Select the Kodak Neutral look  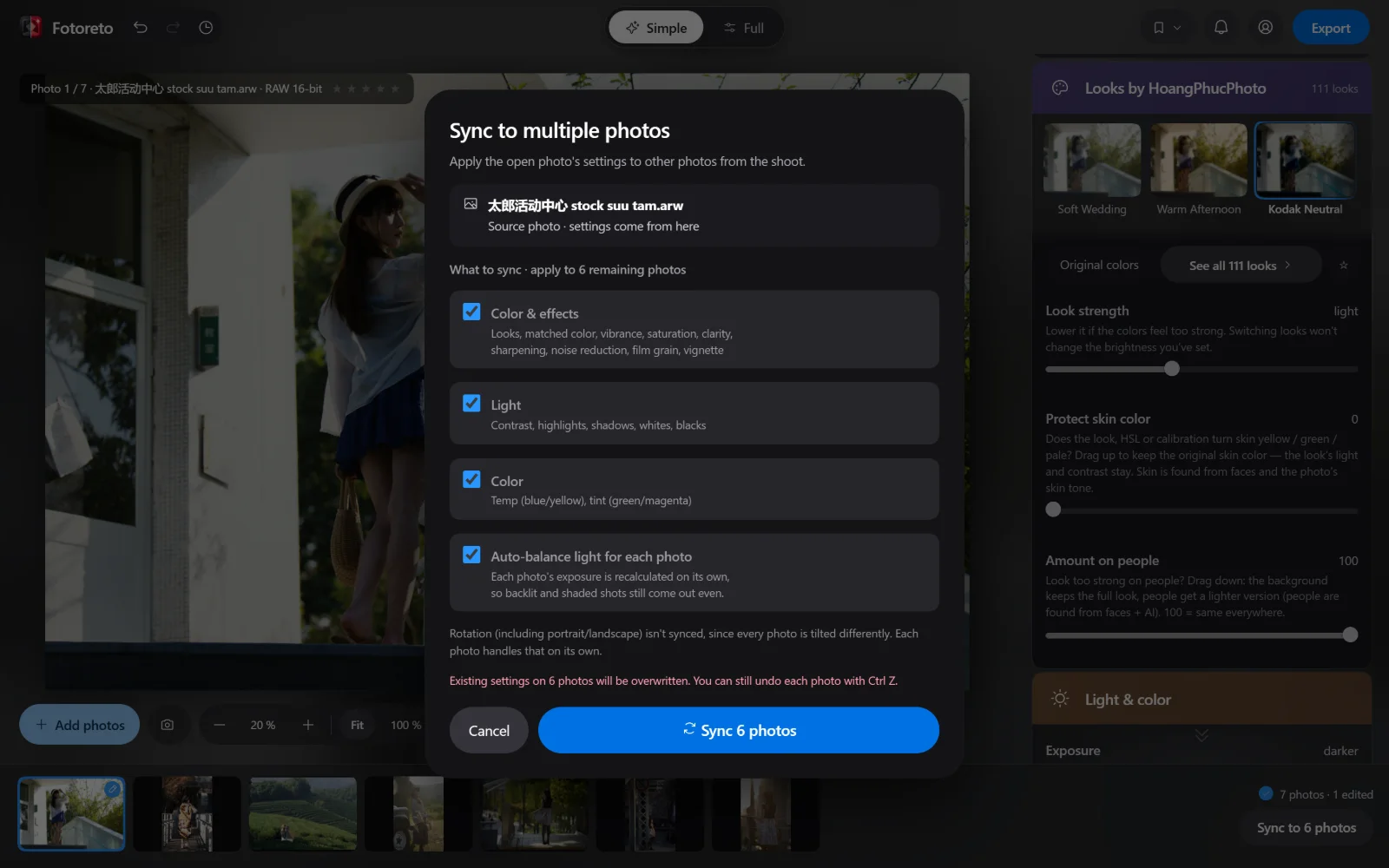click(x=1305, y=159)
